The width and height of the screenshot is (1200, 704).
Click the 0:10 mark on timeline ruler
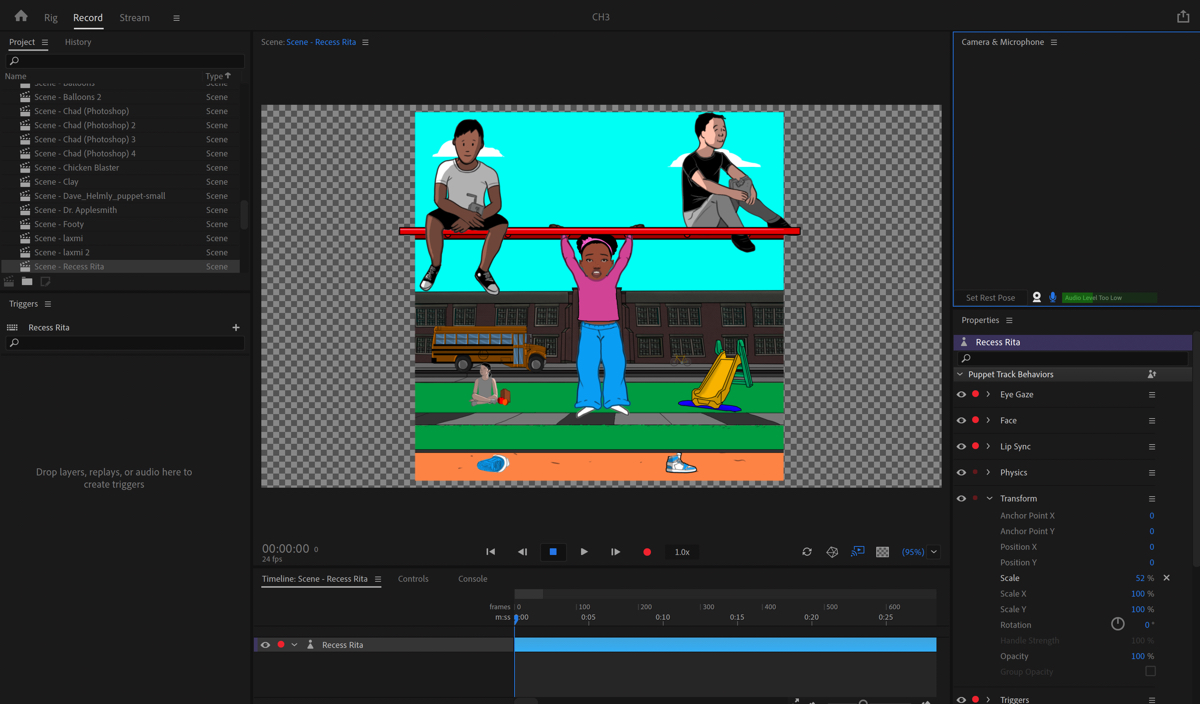pyautogui.click(x=662, y=617)
